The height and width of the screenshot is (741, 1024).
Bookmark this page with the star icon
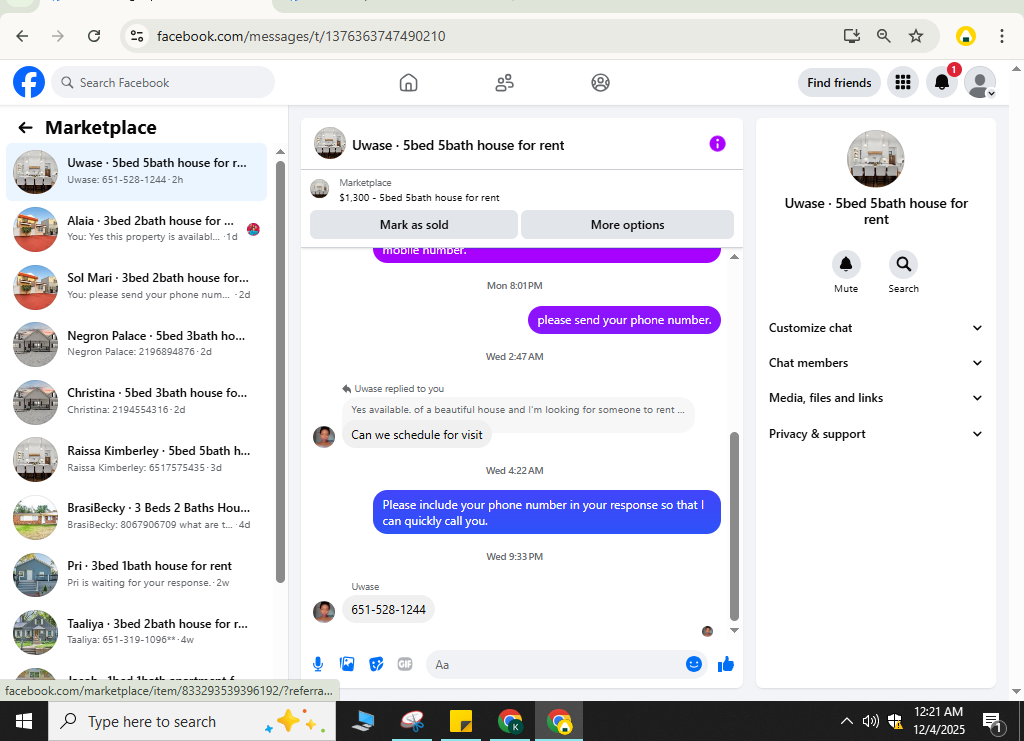click(x=916, y=36)
